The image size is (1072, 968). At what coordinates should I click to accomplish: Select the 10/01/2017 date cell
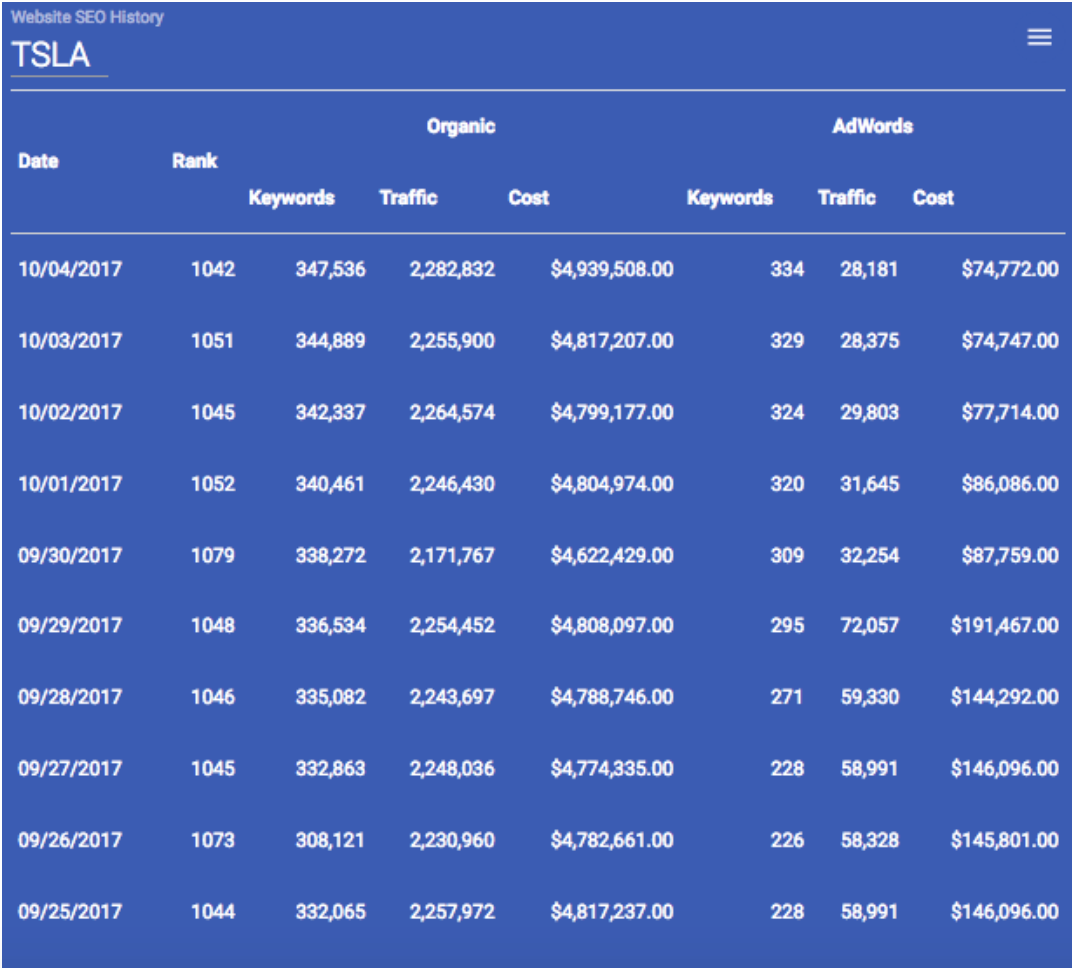(70, 484)
